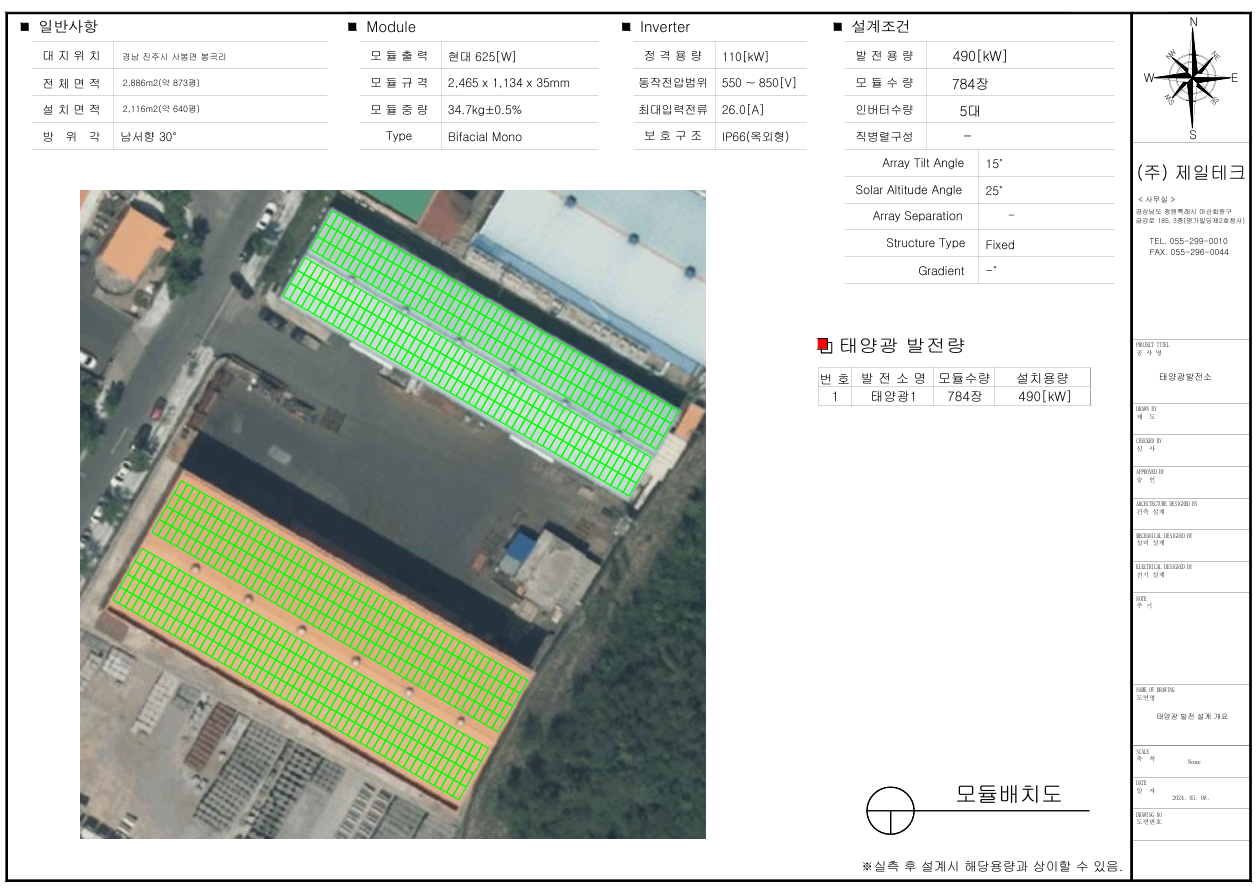Click the red square beside 태양광 발전량

pyautogui.click(x=823, y=346)
